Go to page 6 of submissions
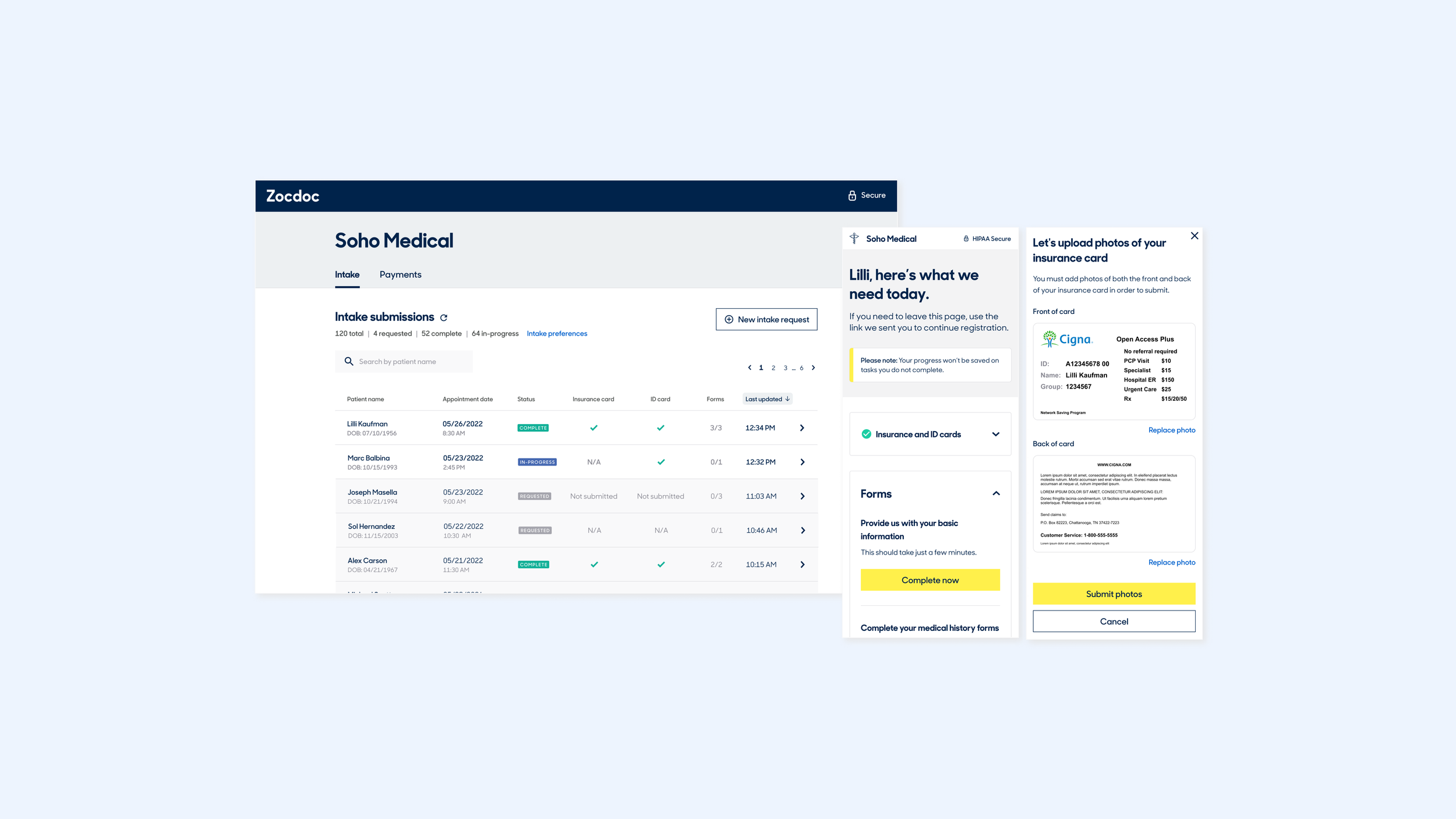 click(801, 368)
